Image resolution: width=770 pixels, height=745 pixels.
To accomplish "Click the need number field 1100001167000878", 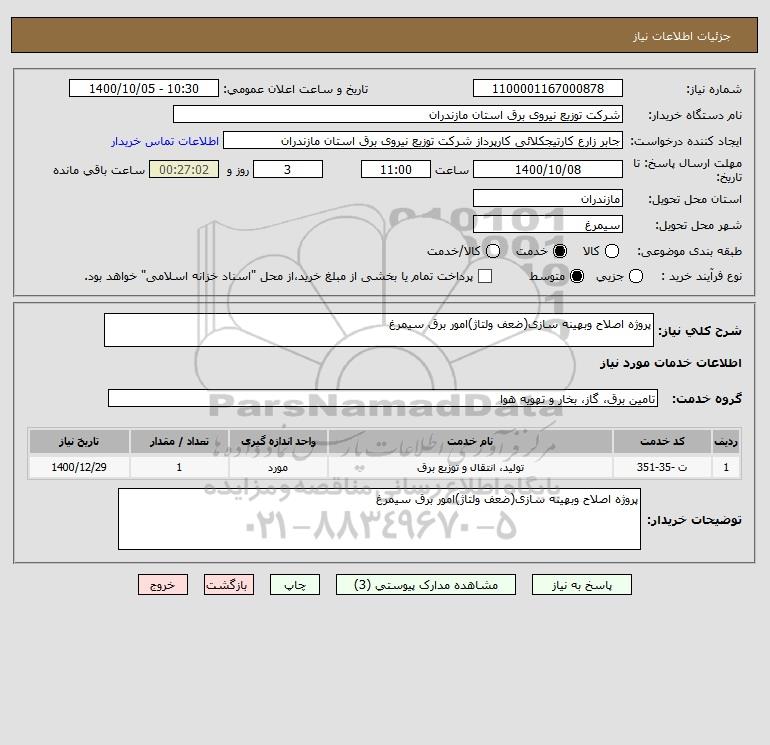I will point(548,88).
